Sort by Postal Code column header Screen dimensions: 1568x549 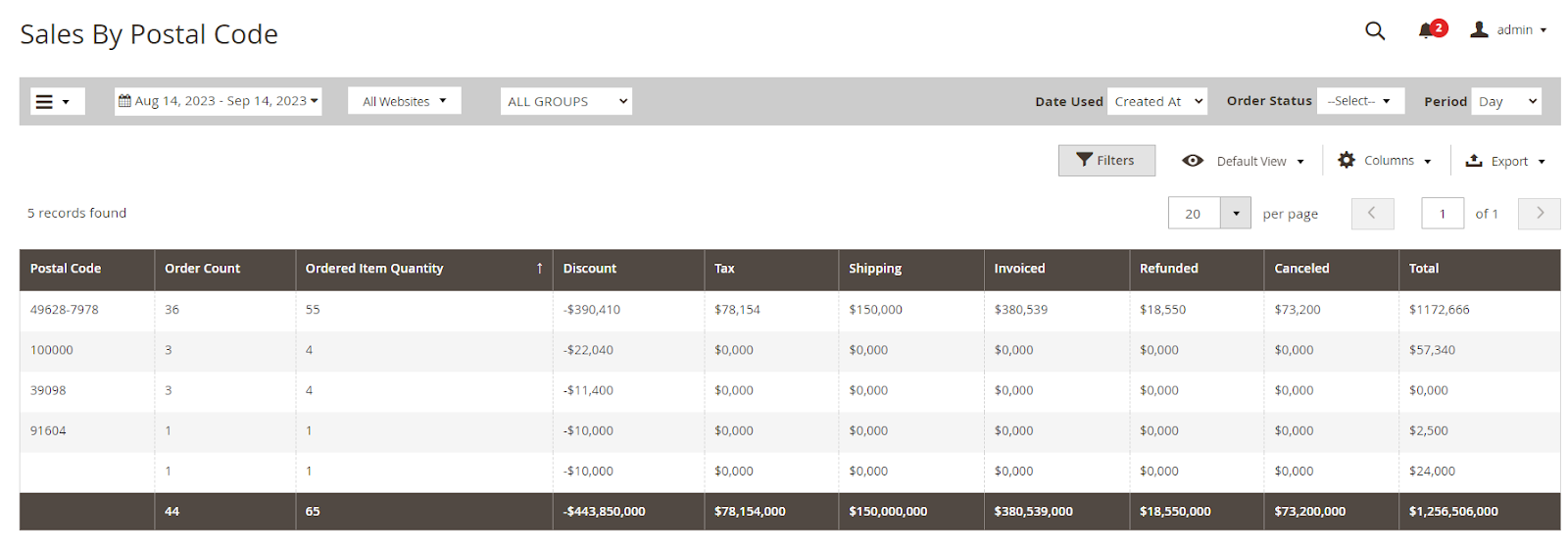[x=66, y=269]
